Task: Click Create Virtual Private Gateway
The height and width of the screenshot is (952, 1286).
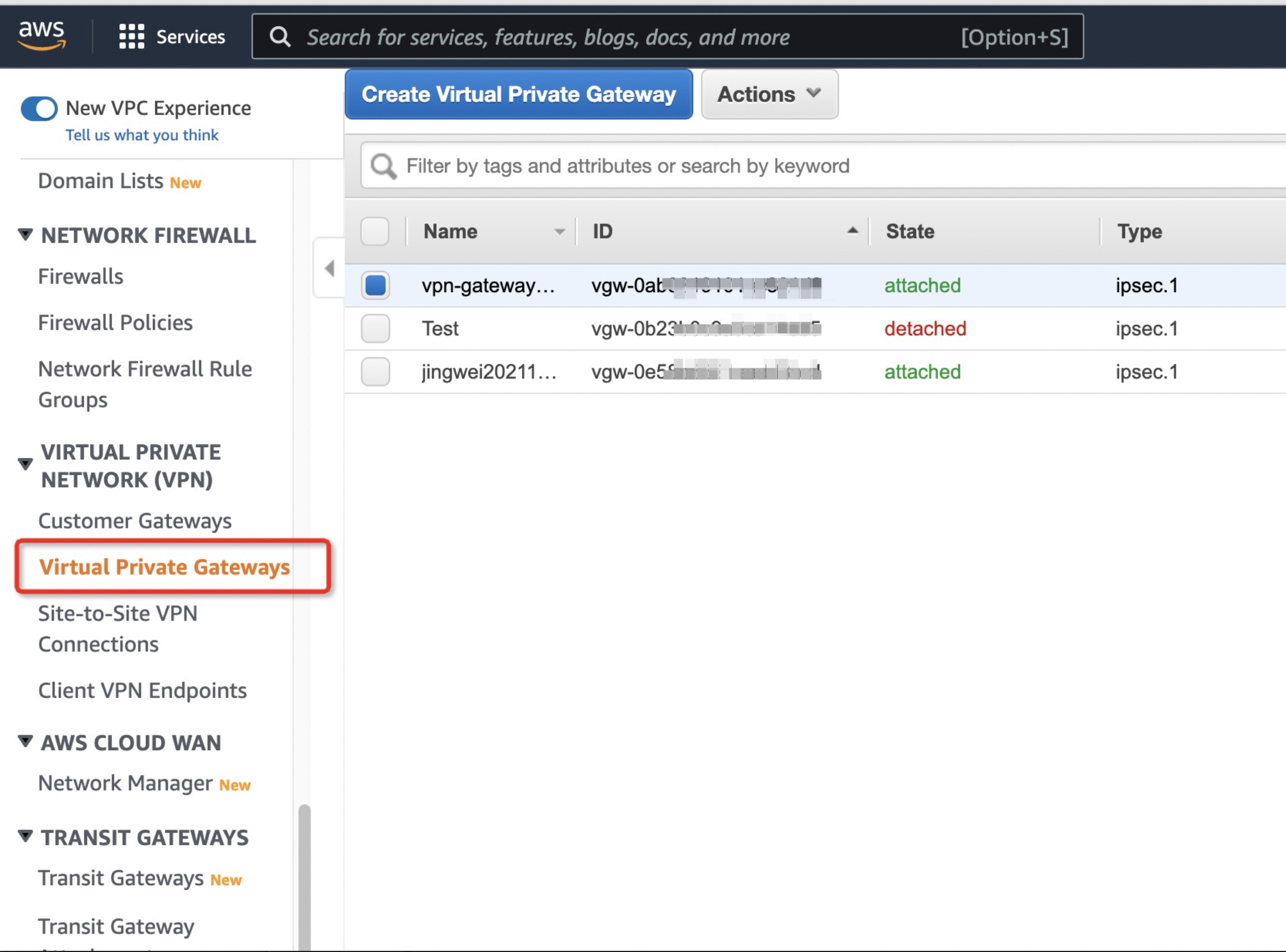Action: point(517,94)
